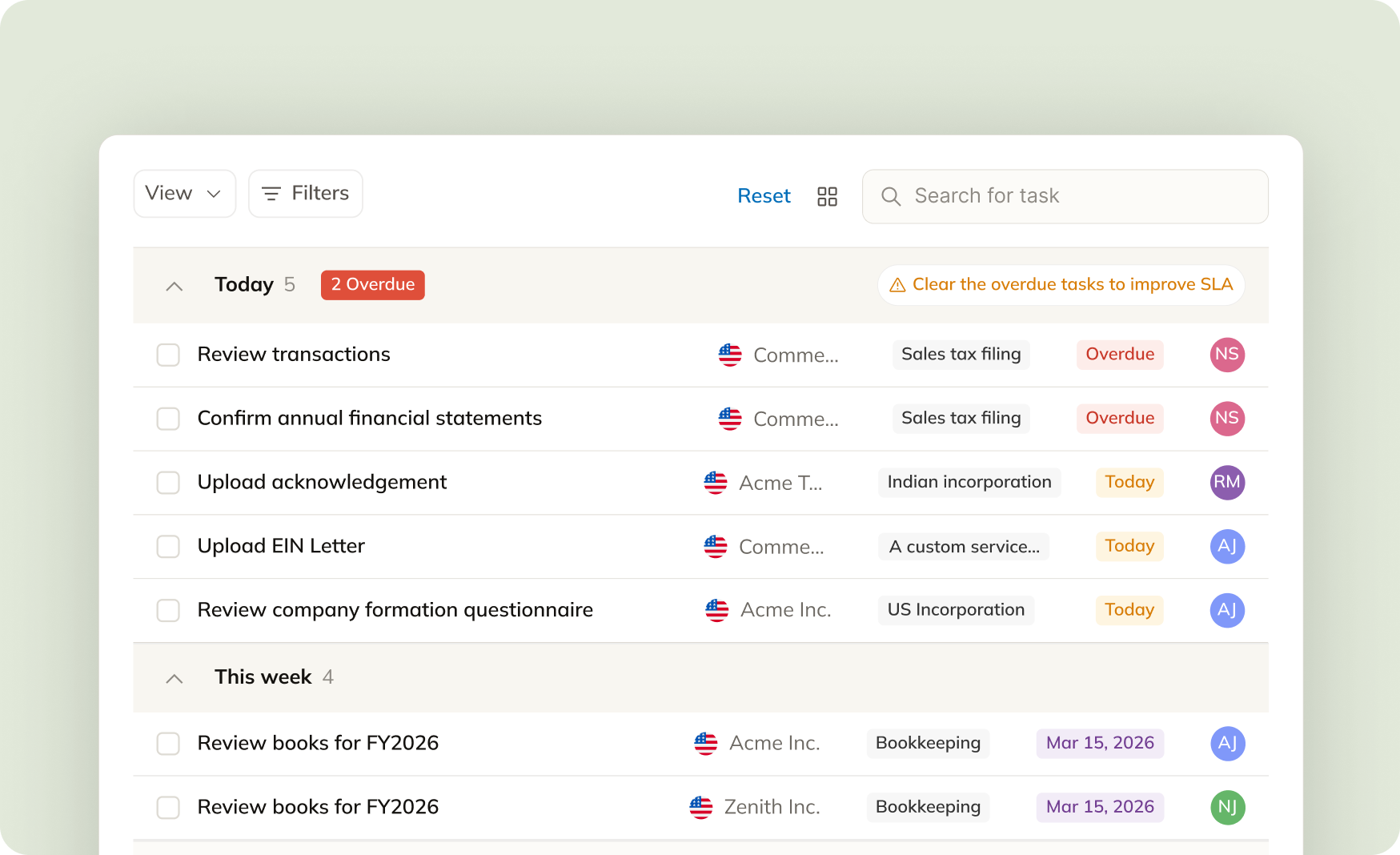The image size is (1400, 855).
Task: Check Review books FY2026 Zenith Inc. checkbox
Action: coord(168,808)
